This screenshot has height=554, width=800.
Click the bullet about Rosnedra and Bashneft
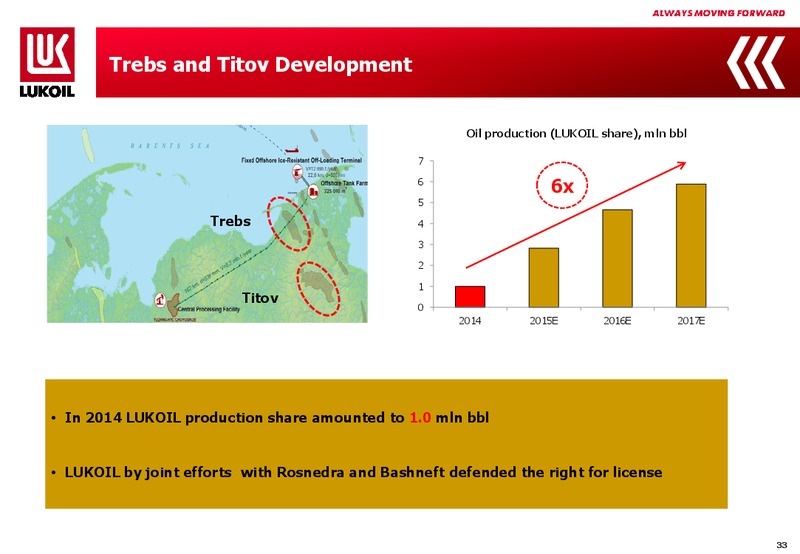click(x=363, y=472)
